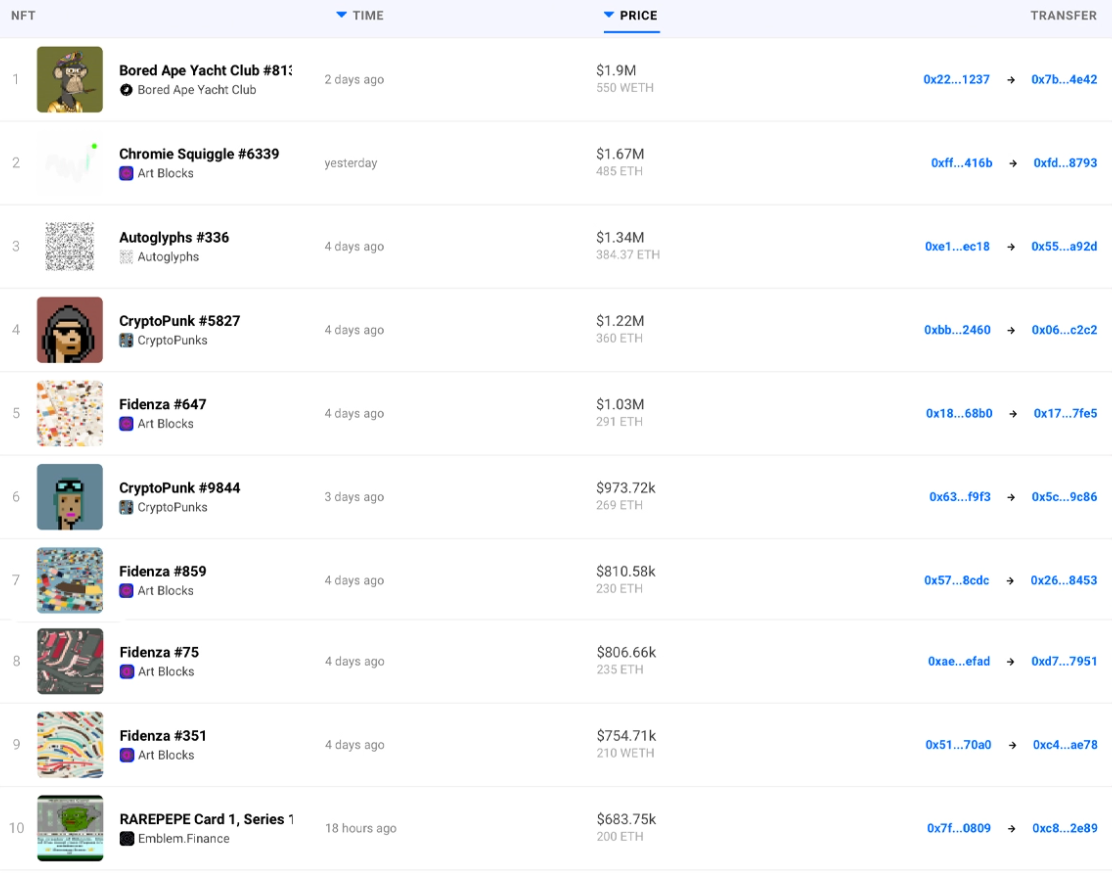Open recipient address 0x7b...4e42
This screenshot has height=873, width=1112.
[1064, 79]
